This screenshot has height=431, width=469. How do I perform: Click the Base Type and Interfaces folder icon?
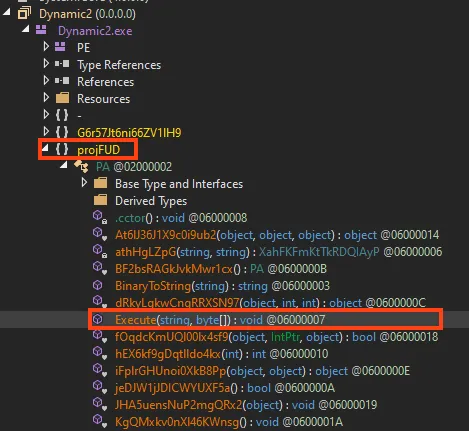[100, 183]
